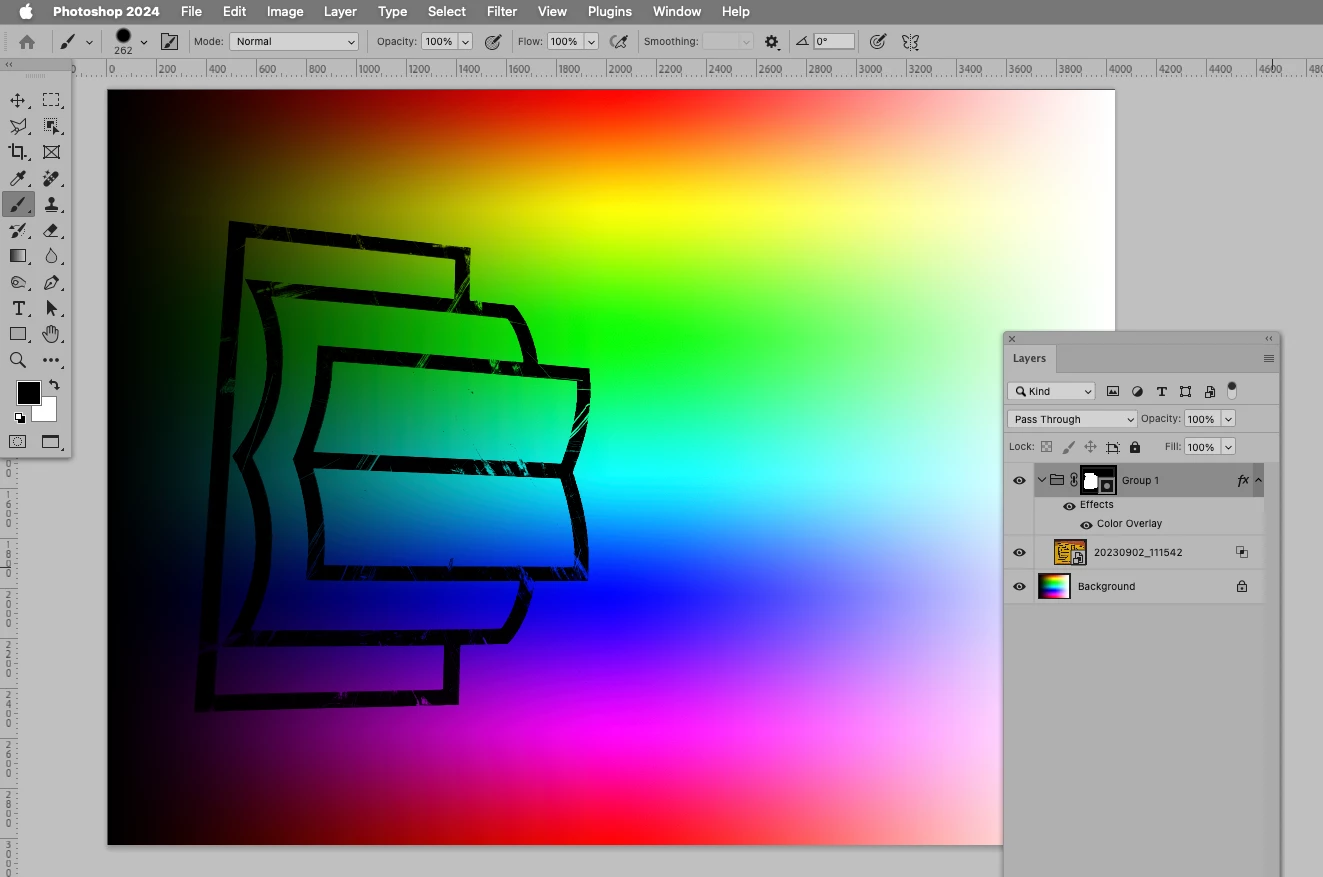
Task: Select the Brush tool in toolbox
Action: pyautogui.click(x=18, y=204)
